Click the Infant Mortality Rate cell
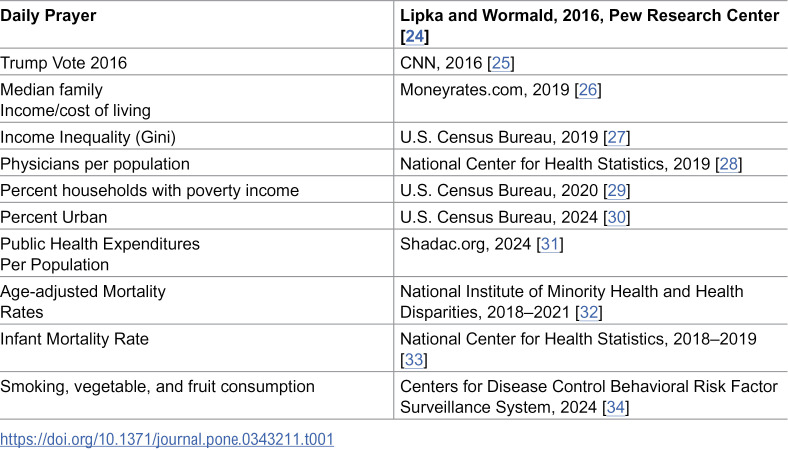 [196, 348]
